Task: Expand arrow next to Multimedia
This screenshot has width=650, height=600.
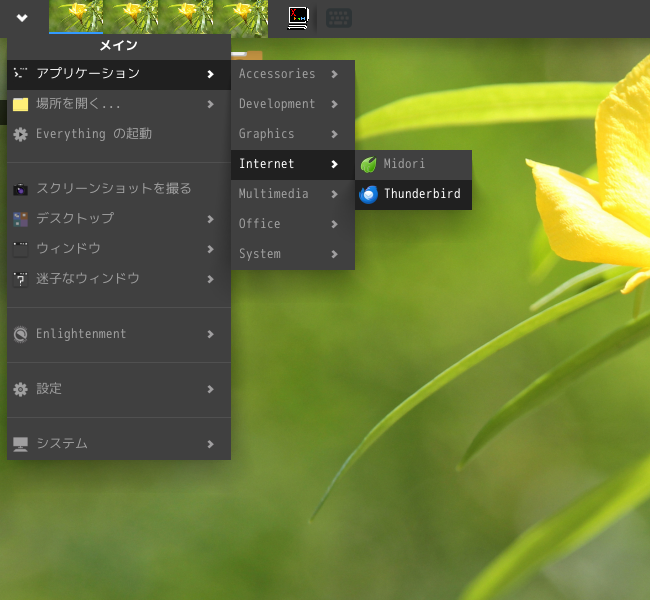Action: [335, 194]
